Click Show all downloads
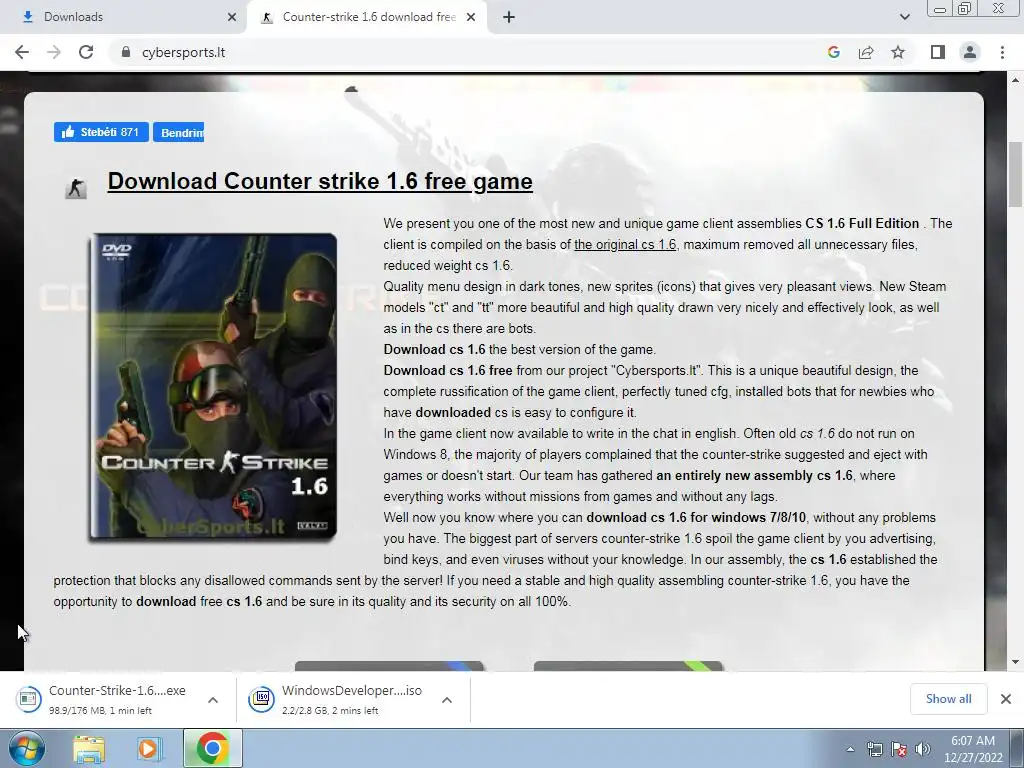Image resolution: width=1024 pixels, height=768 pixels. (948, 699)
